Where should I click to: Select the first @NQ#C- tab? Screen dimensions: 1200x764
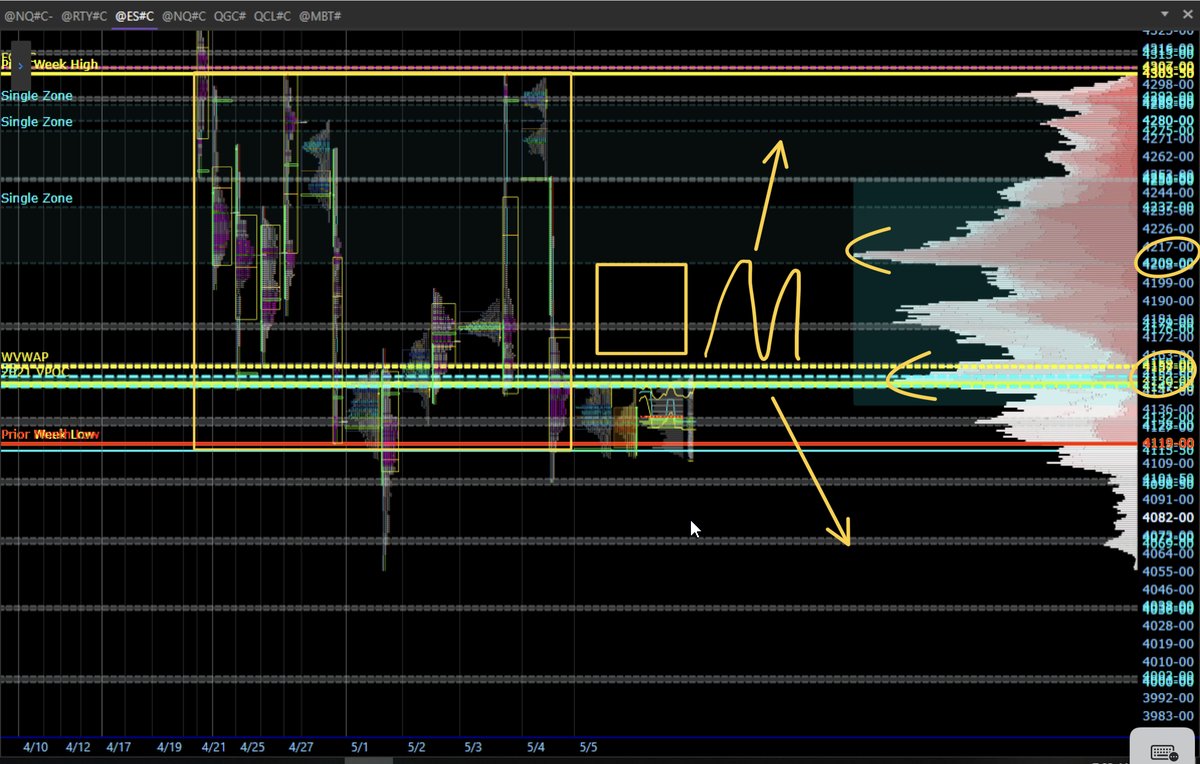pyautogui.click(x=28, y=17)
